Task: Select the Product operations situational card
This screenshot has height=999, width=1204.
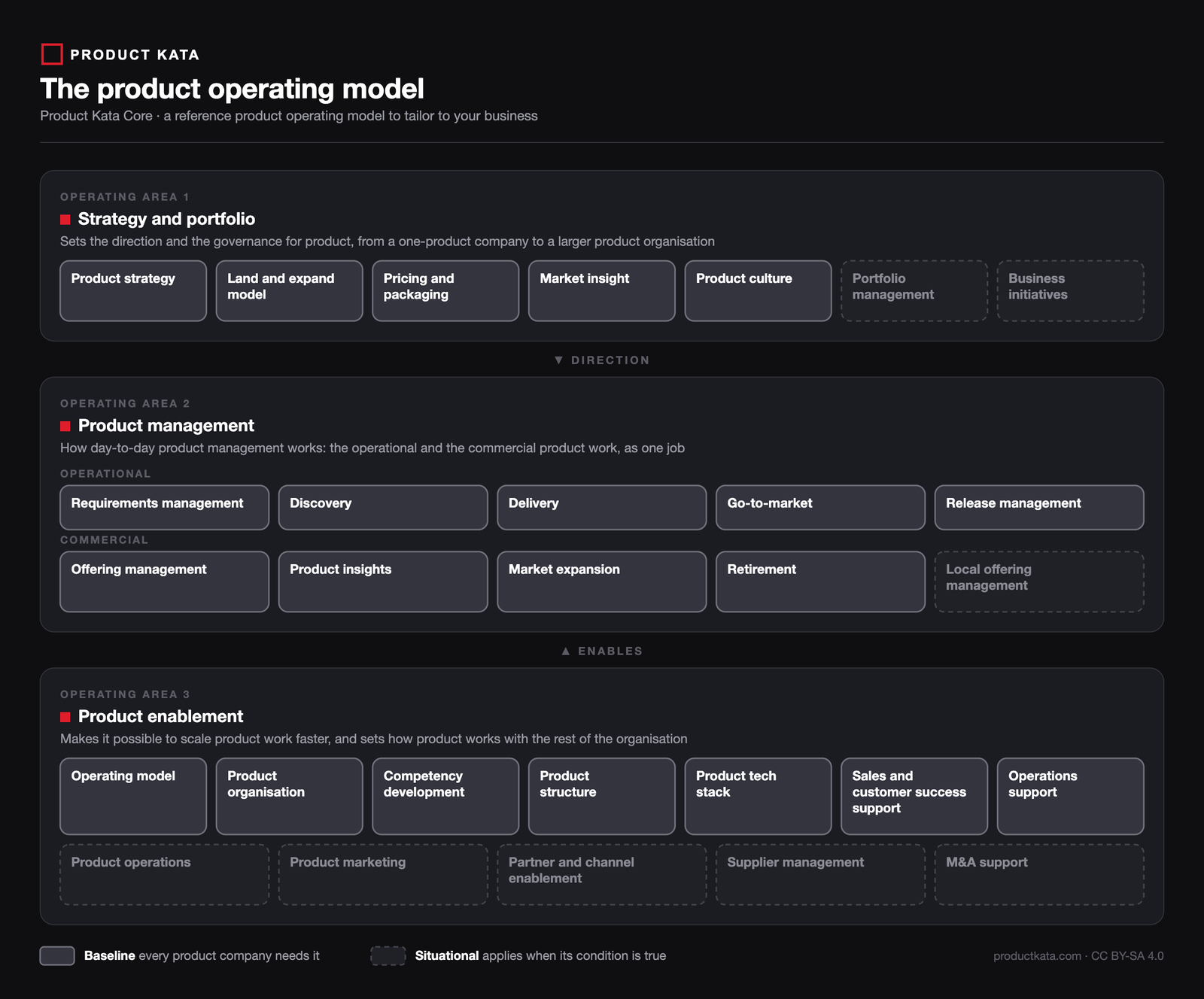Action: click(x=165, y=875)
